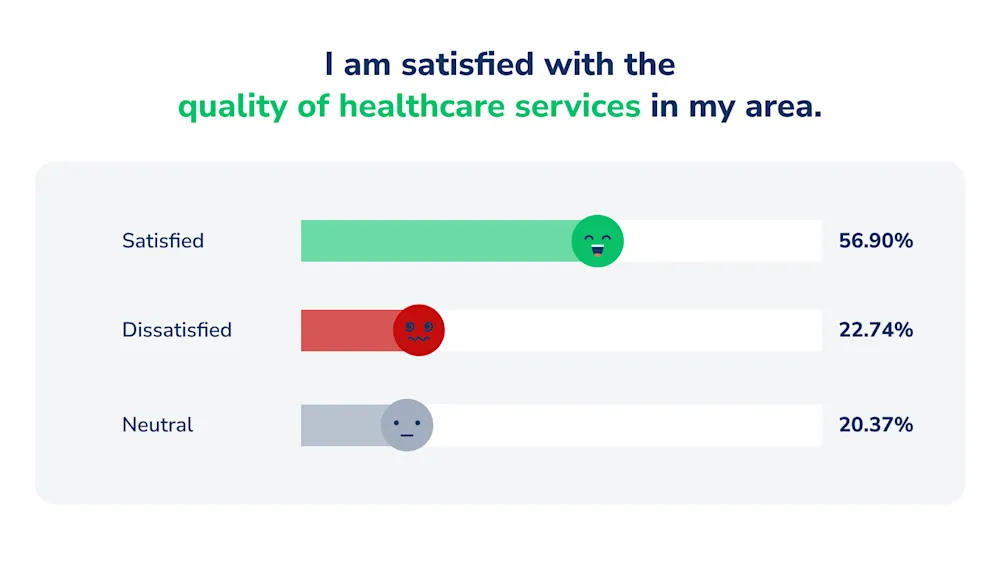Select the Satisfied label

[163, 241]
